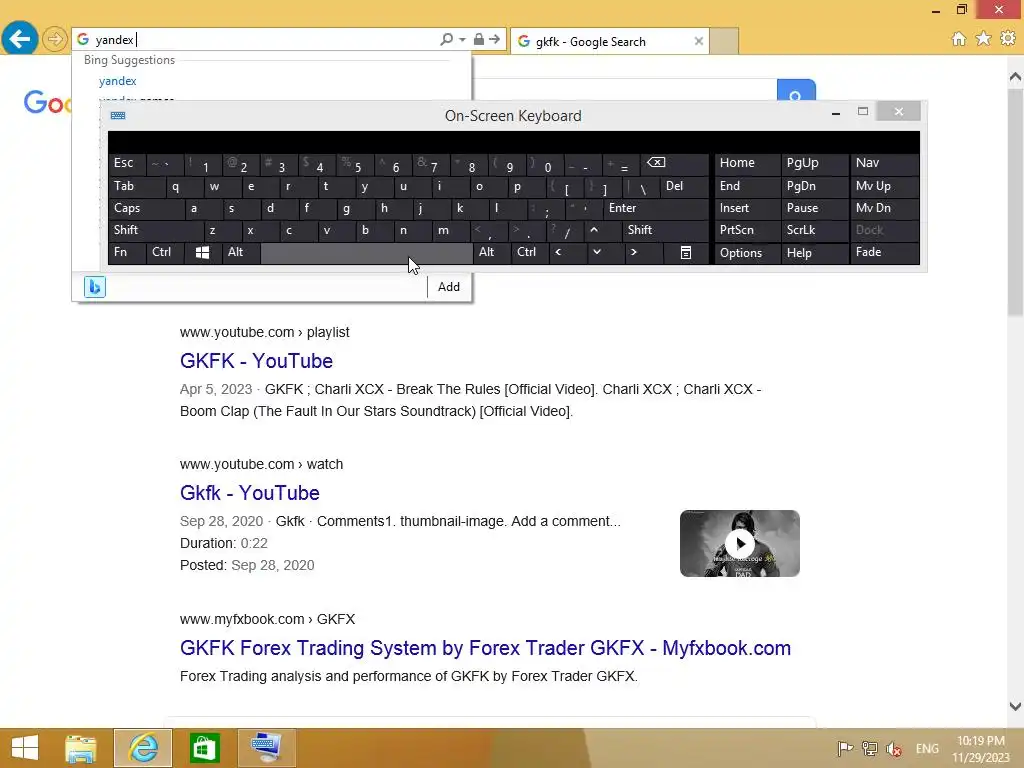Screen dimensions: 1024x768
Task: Open keyboard Options key
Action: (747, 253)
